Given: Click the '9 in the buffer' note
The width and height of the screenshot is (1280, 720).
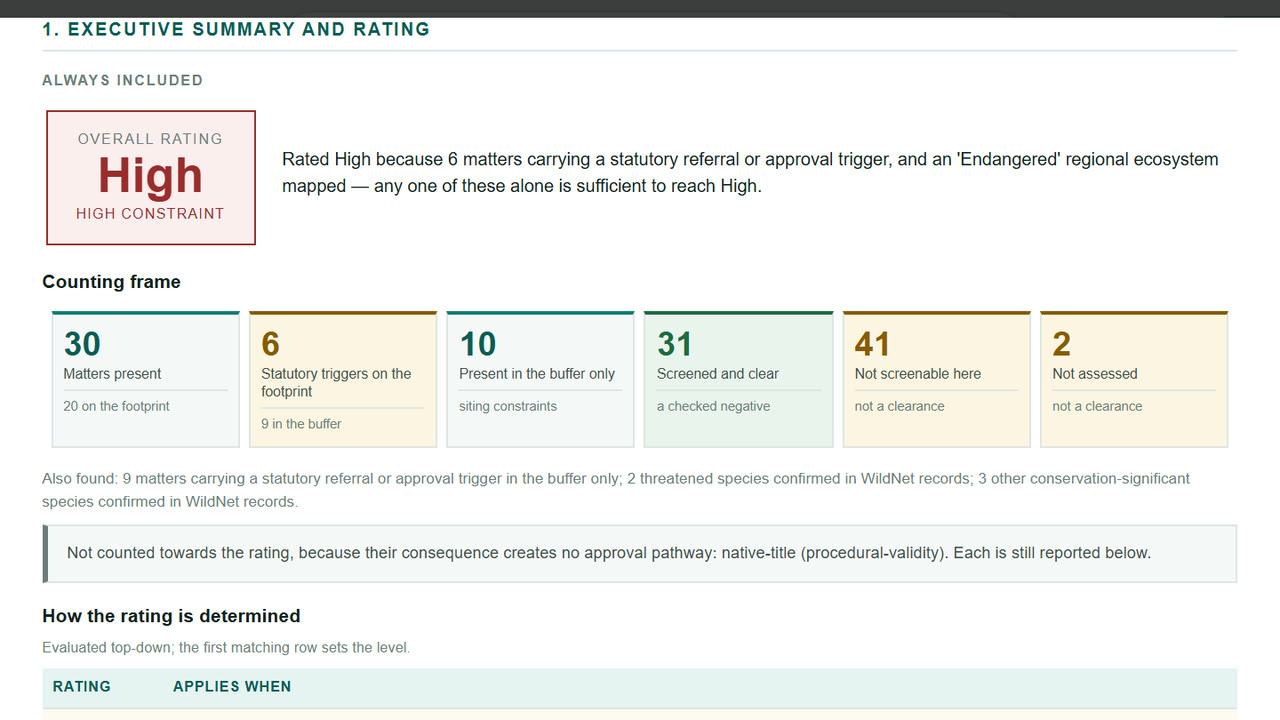Looking at the screenshot, I should [x=301, y=424].
